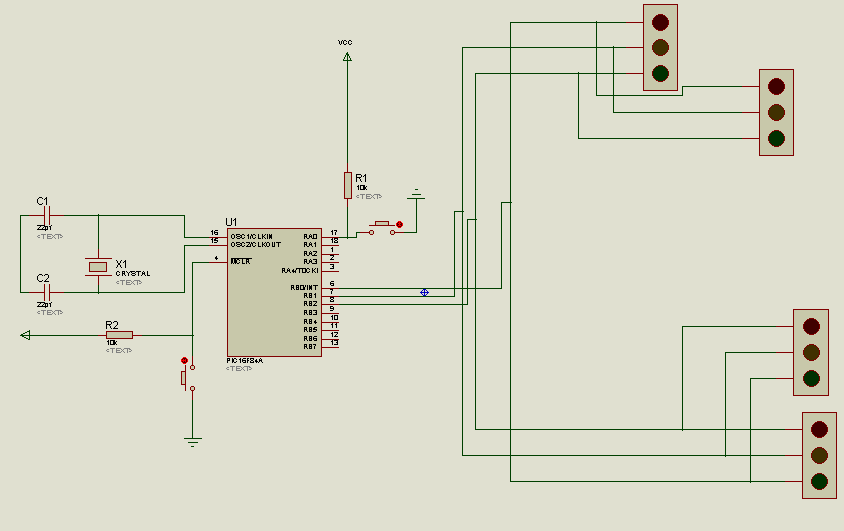Image resolution: width=844 pixels, height=531 pixels.
Task: Click the blue origin marker on the RB1 wire
Action: (424, 293)
